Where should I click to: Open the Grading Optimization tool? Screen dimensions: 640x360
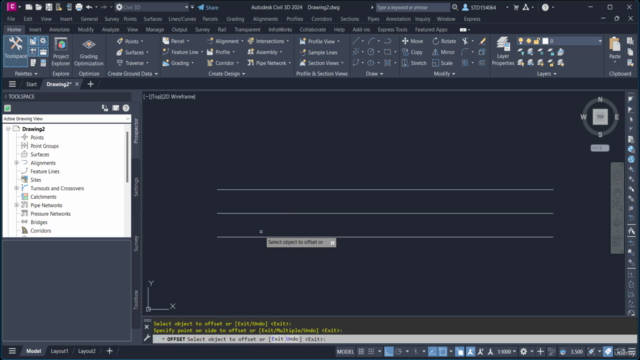(89, 52)
